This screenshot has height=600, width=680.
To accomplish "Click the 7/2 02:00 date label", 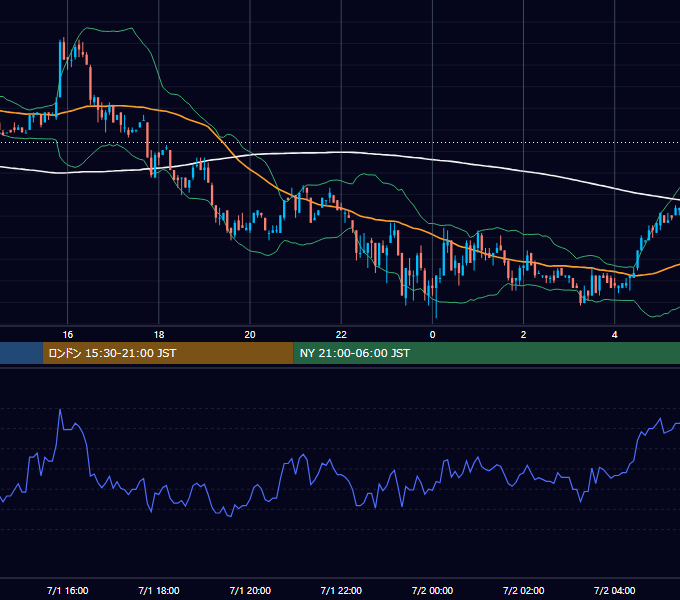I will tap(523, 590).
